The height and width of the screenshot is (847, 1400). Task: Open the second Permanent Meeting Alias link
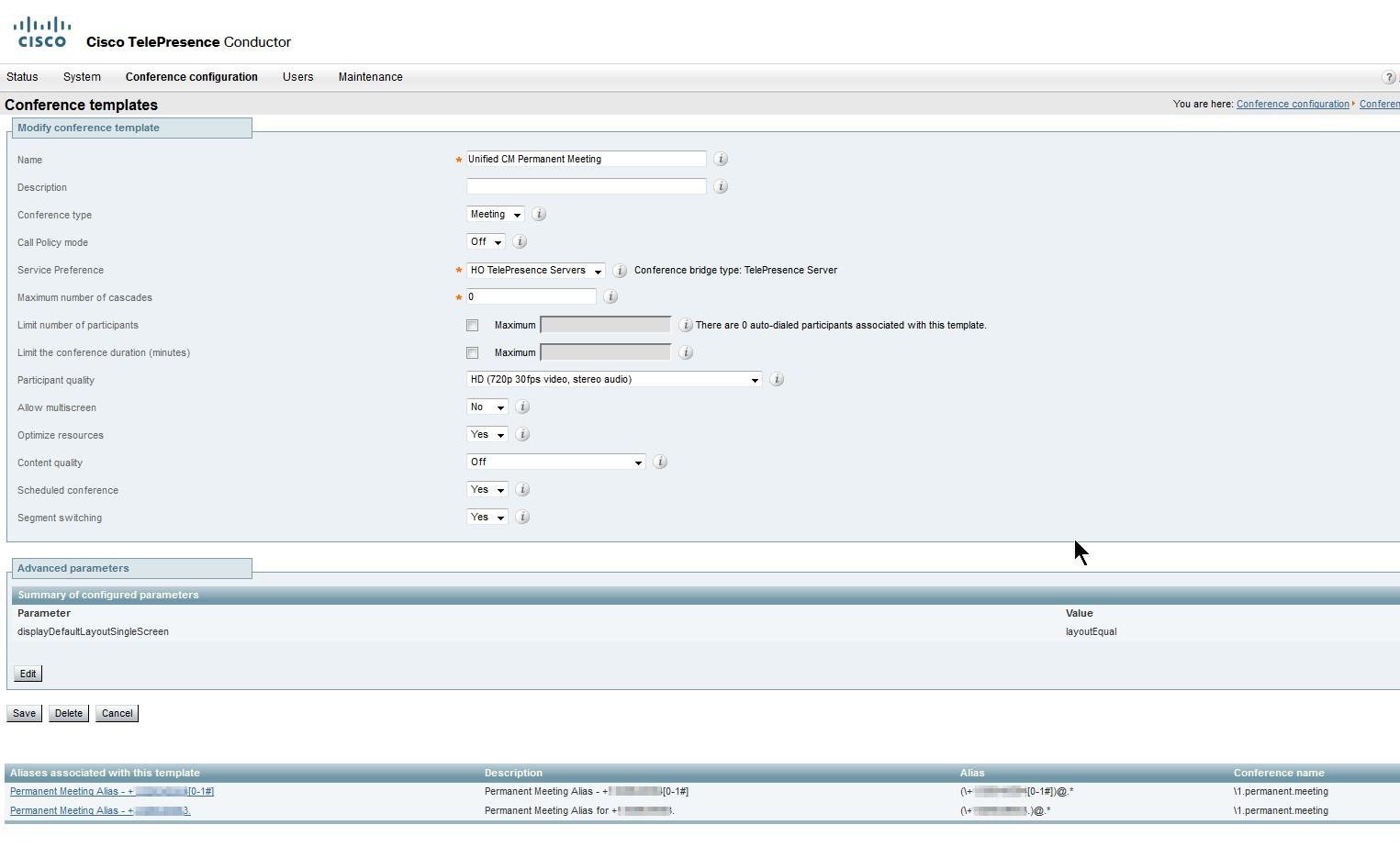[100, 811]
